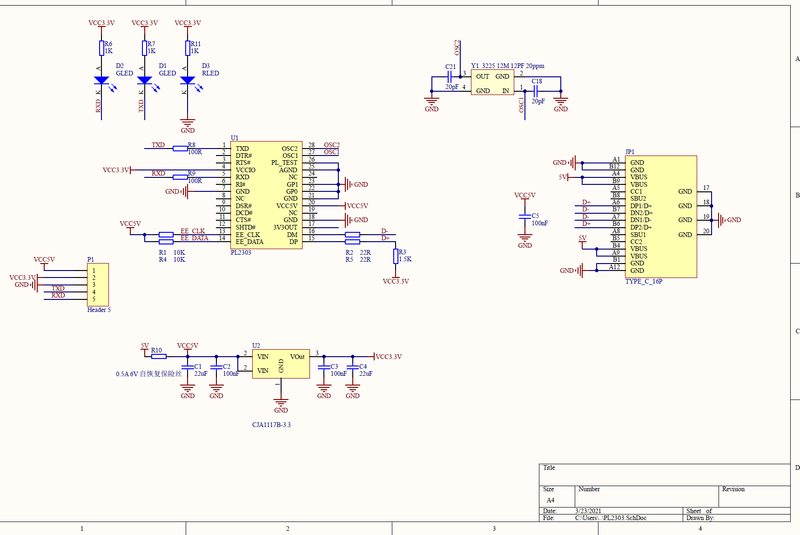Select the D3 RLED diode symbol

tap(188, 80)
